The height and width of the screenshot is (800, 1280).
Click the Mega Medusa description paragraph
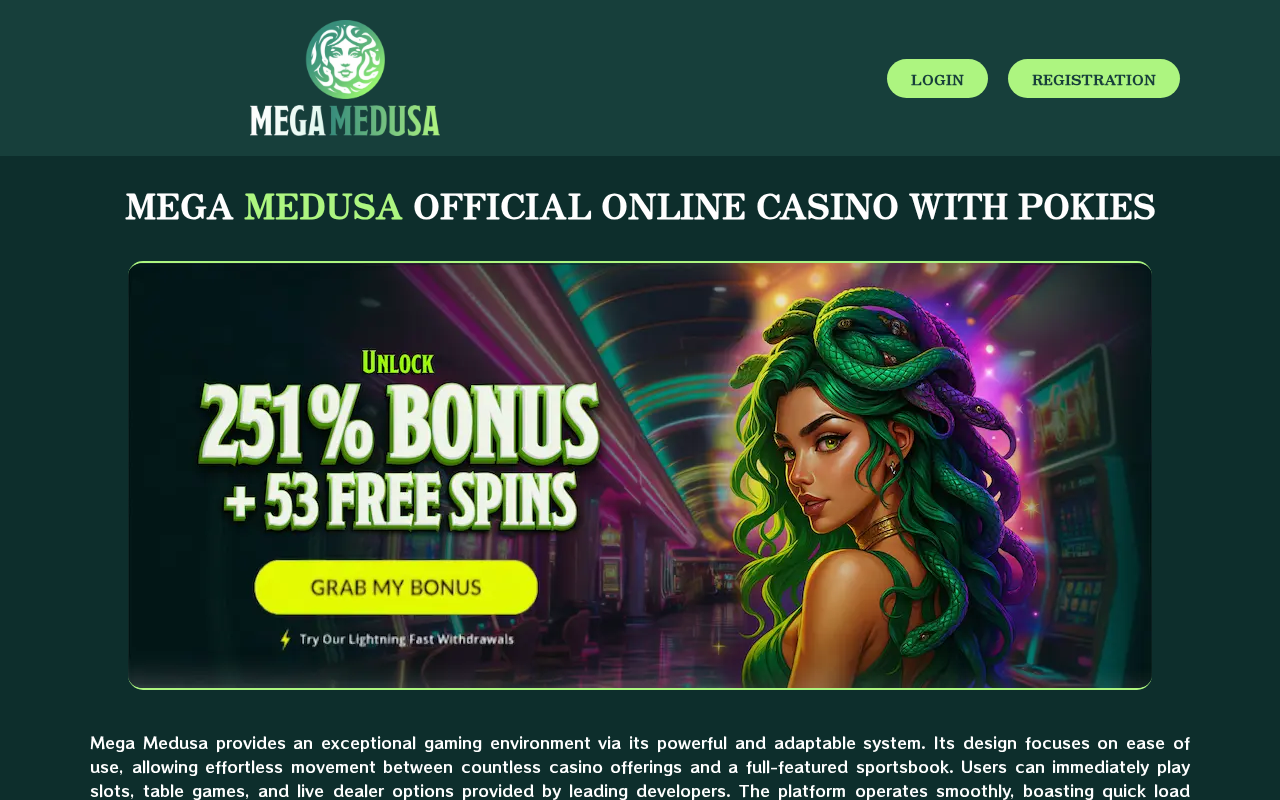640,767
